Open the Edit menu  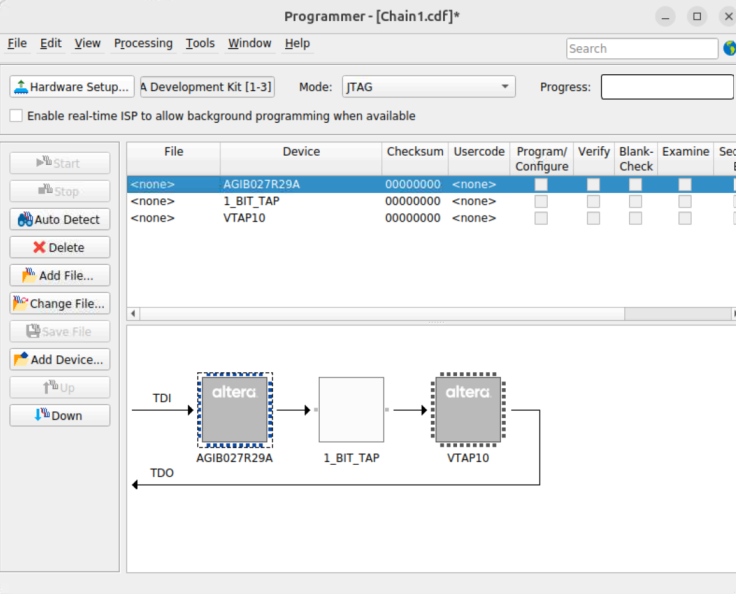click(x=51, y=43)
